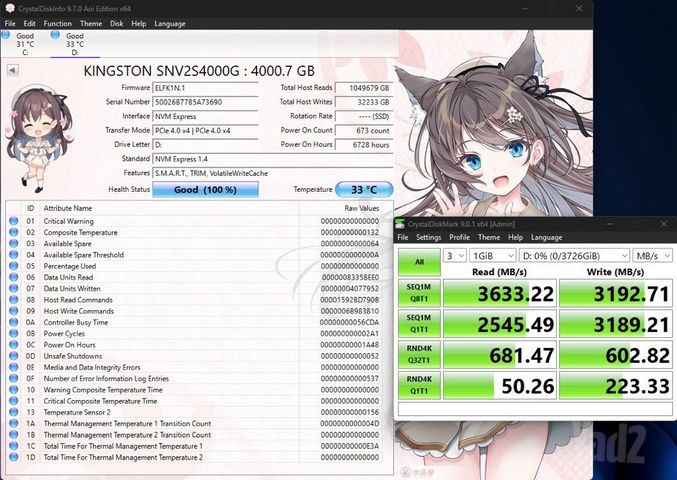Click the RND4K Q1T1 write result 223.33
This screenshot has width=677, height=480.
point(616,385)
